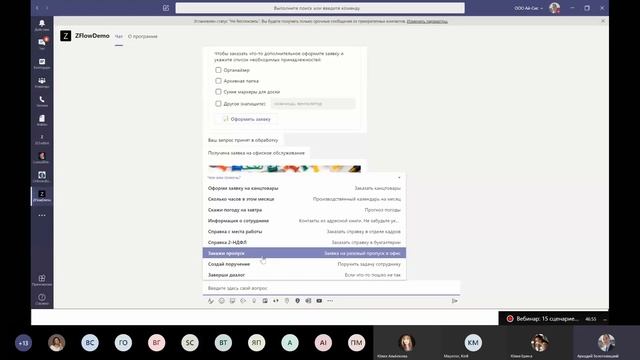
Task: Check the Сухие маркеры для доски checkbox
Action: click(x=218, y=92)
